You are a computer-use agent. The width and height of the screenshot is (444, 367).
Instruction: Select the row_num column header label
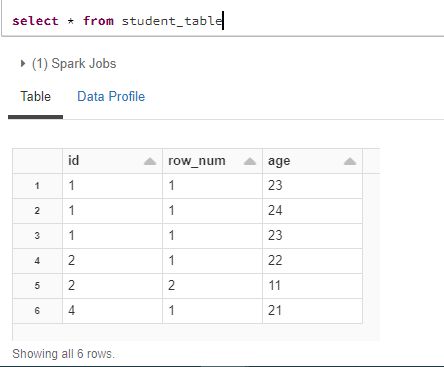coord(197,161)
